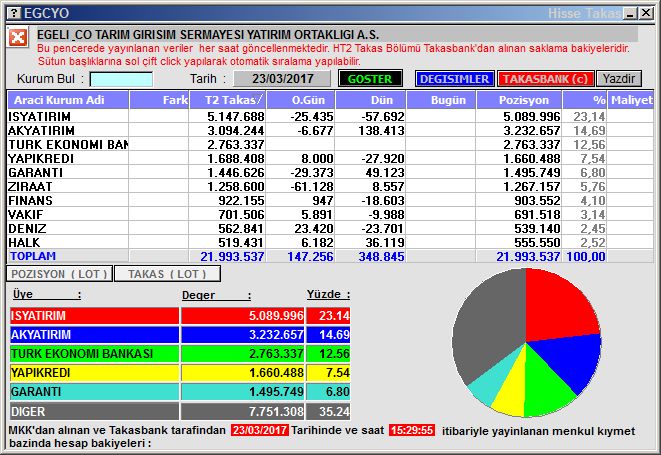Click the red slice of the pie chart
The width and height of the screenshot is (661, 455).
556,308
